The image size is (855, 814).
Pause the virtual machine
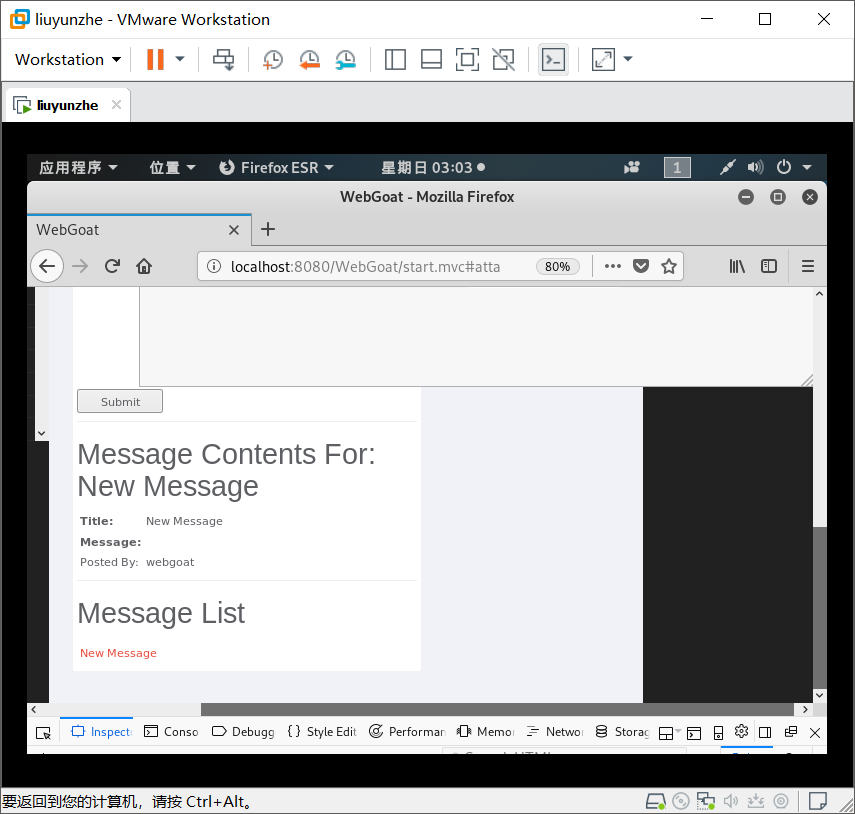155,59
